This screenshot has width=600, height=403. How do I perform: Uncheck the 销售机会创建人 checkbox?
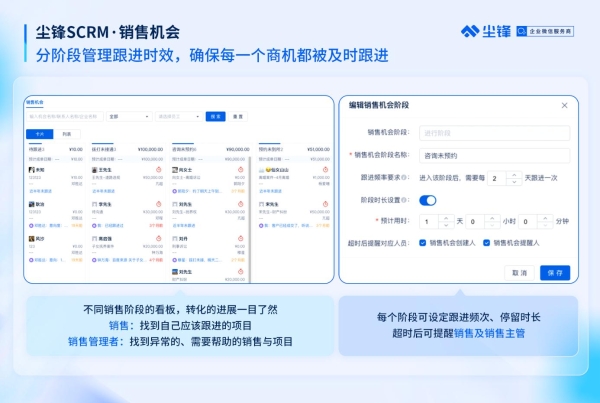(x=423, y=243)
